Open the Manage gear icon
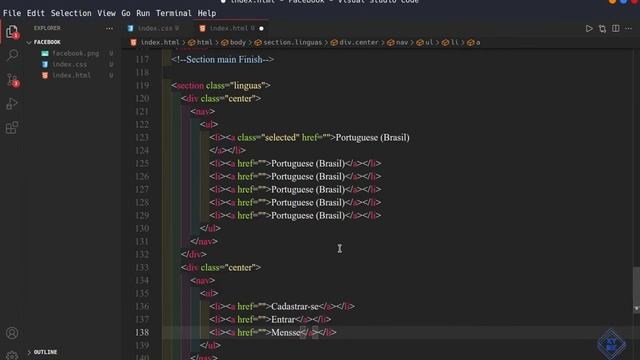640x360 pixels. click(x=12, y=356)
